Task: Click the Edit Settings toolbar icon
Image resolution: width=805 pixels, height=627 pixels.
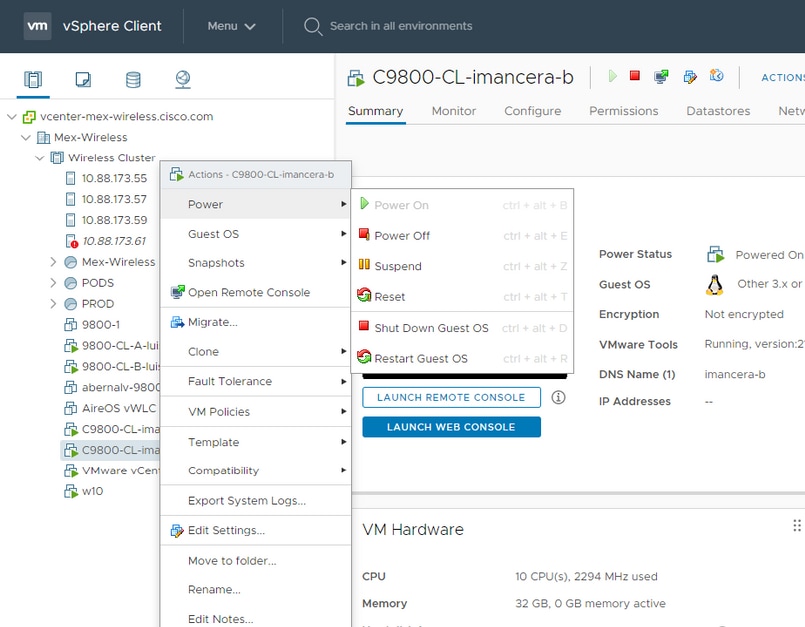Action: tap(690, 77)
